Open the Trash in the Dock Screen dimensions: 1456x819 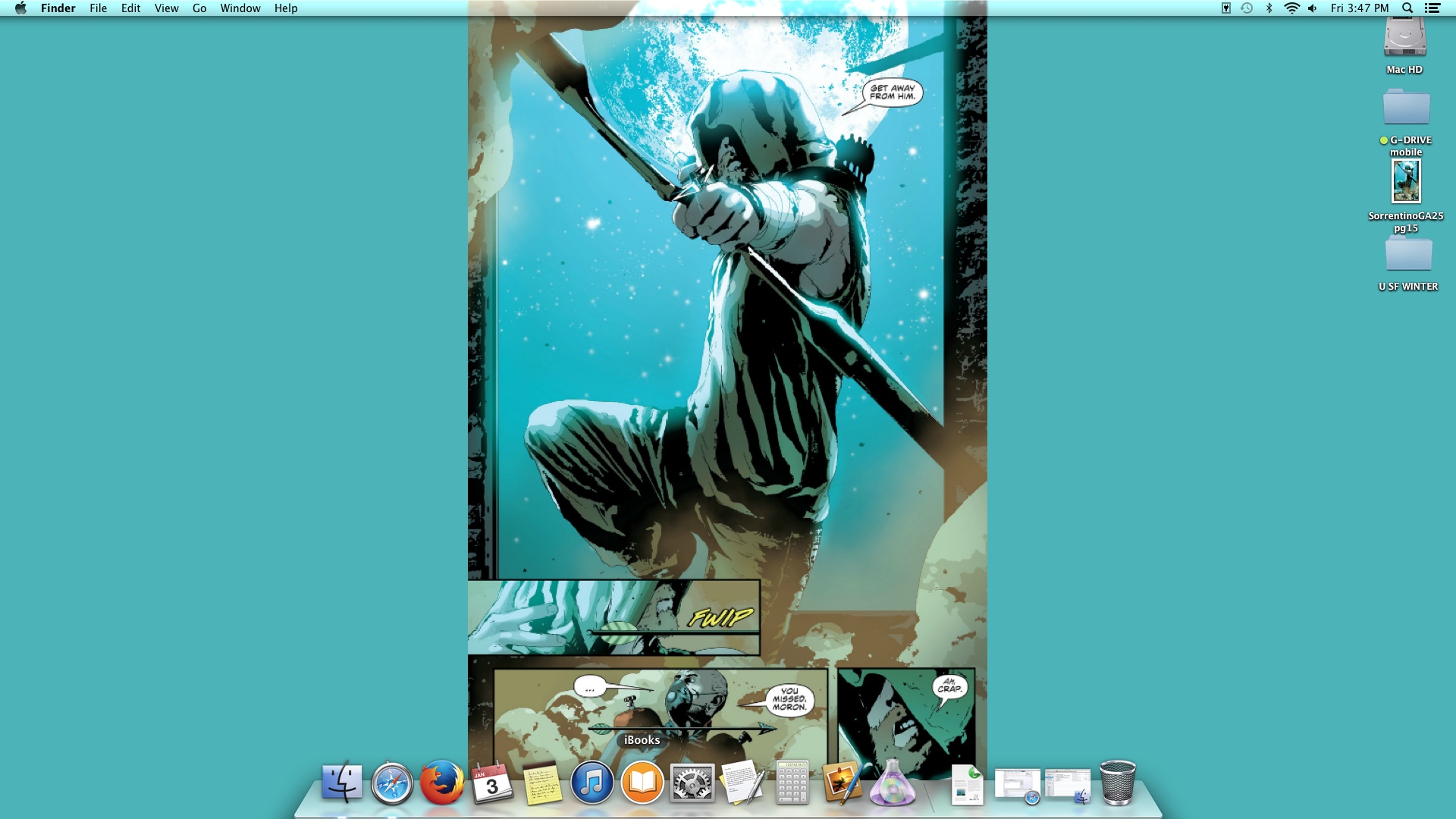point(1118,783)
